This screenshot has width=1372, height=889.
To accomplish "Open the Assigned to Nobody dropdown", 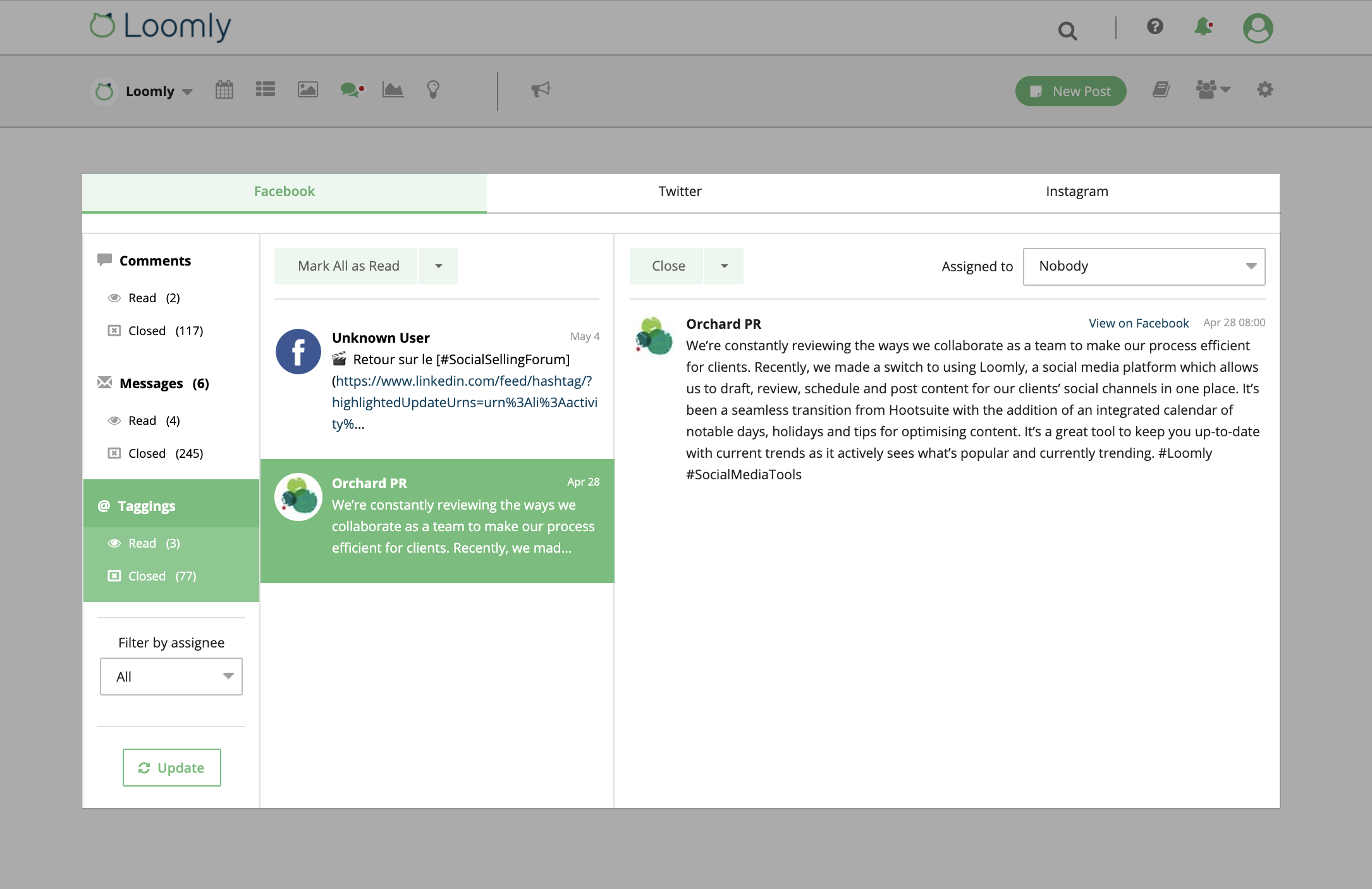I will point(1144,266).
